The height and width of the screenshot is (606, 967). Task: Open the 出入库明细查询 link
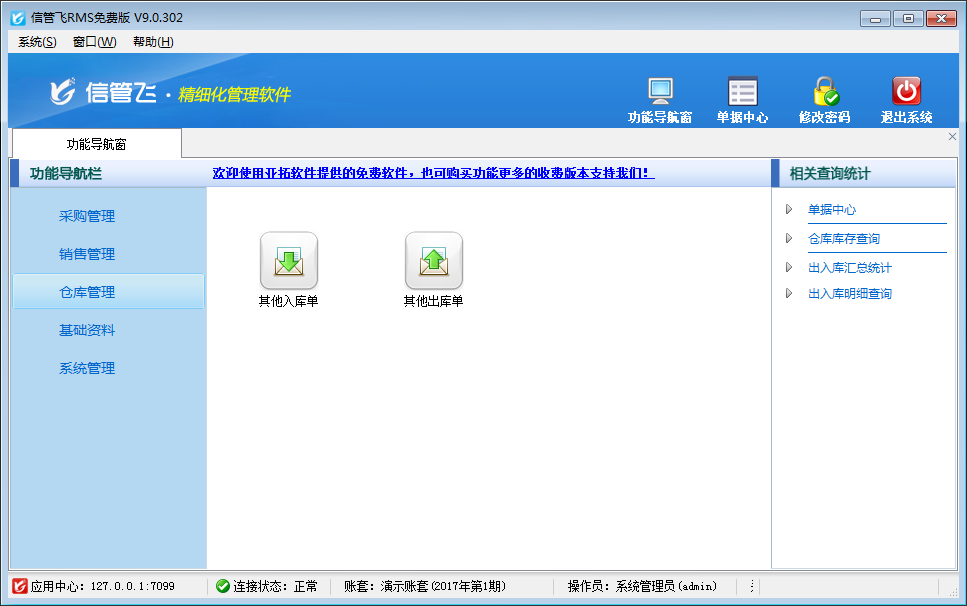pos(849,294)
